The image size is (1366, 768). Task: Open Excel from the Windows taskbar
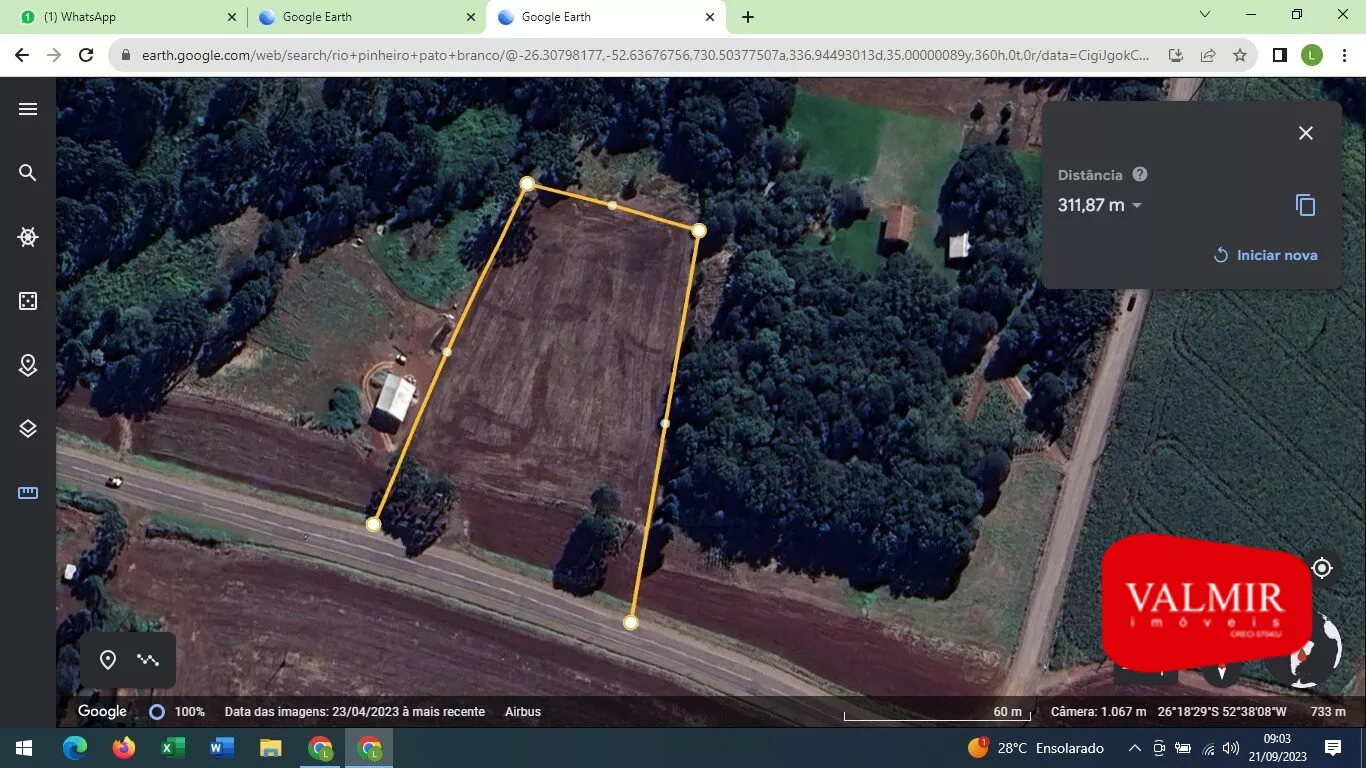click(x=173, y=748)
